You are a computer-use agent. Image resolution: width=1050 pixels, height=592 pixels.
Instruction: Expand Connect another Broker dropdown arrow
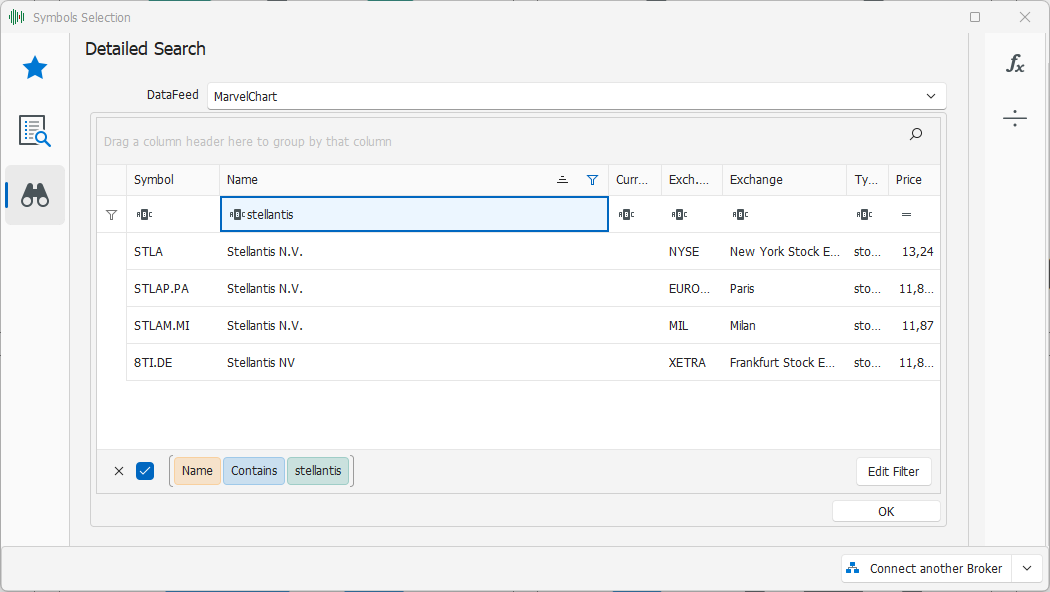(1027, 569)
